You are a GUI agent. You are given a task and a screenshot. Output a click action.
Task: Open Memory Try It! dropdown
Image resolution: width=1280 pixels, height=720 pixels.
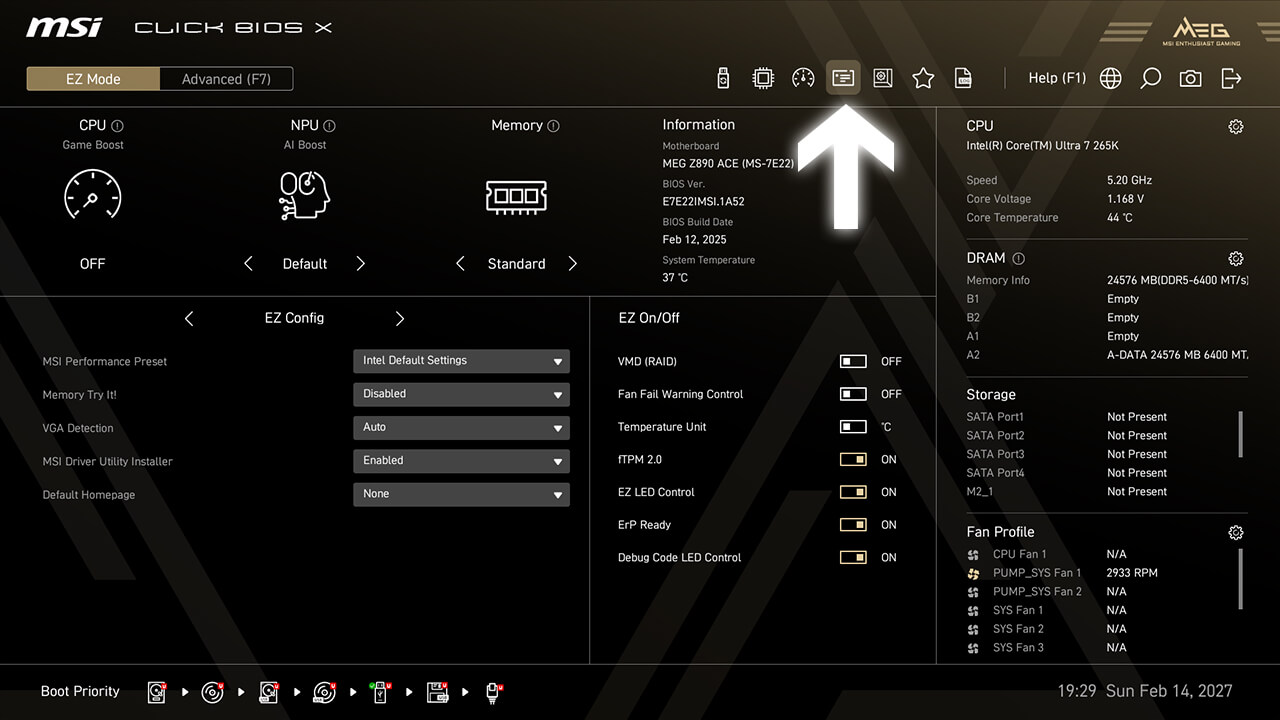coord(461,394)
